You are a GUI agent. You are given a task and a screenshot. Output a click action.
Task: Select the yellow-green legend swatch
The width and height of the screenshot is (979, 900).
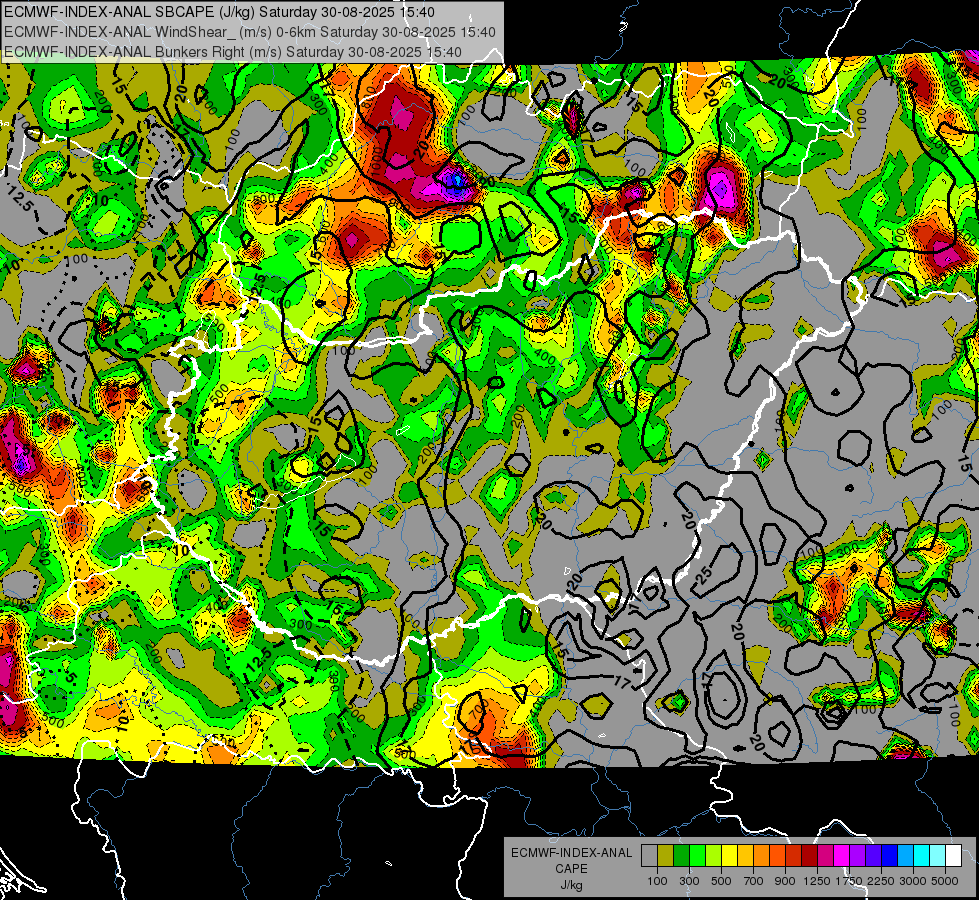point(713,856)
